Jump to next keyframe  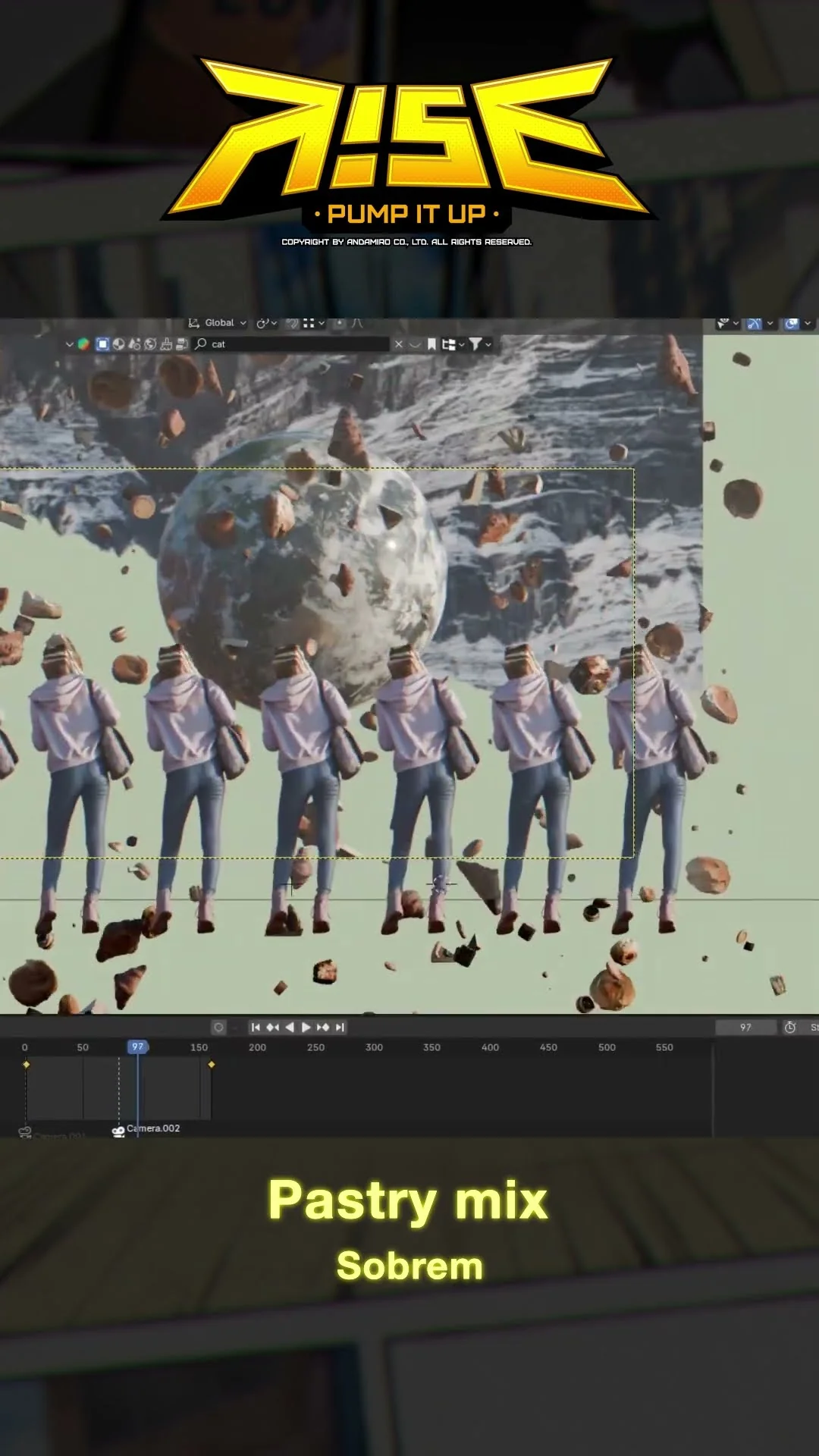tap(322, 1027)
